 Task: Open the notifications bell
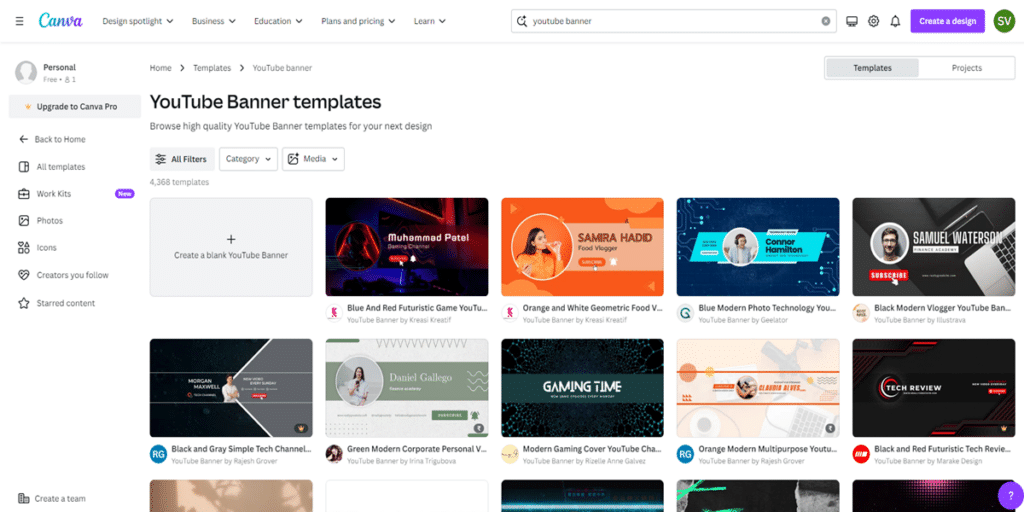coord(895,21)
